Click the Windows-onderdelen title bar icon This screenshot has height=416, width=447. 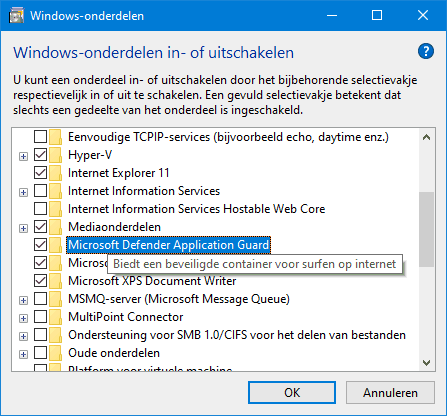coord(16,16)
